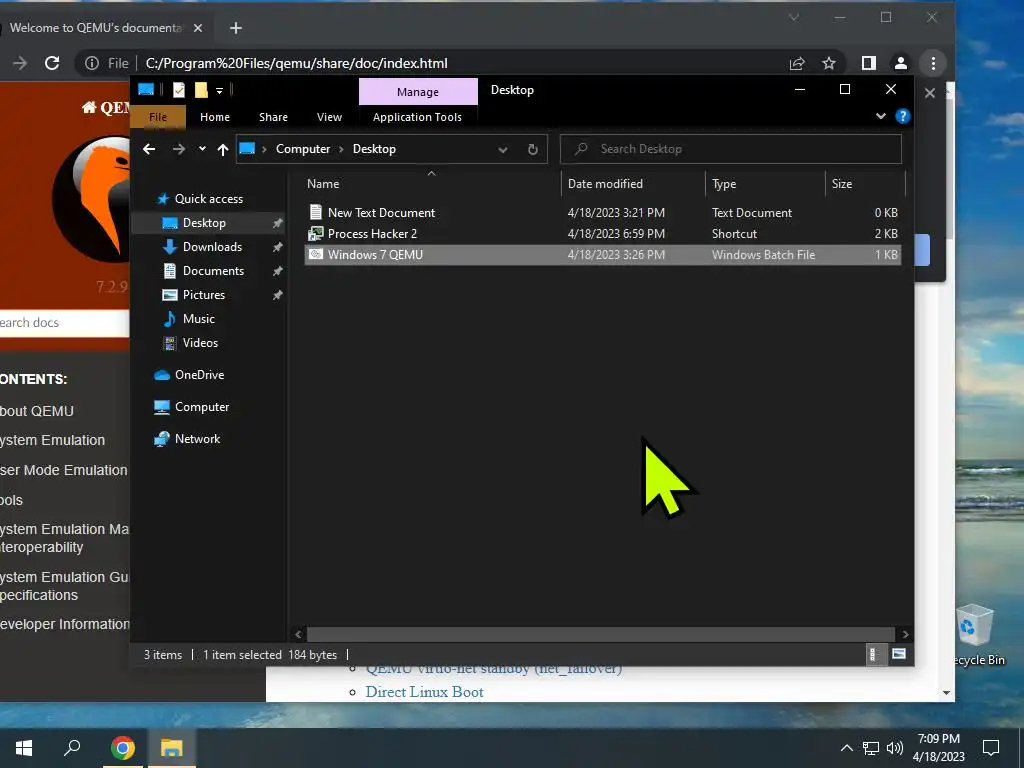Viewport: 1024px width, 768px height.
Task: Open the recent locations dropdown arrow
Action: click(x=202, y=149)
